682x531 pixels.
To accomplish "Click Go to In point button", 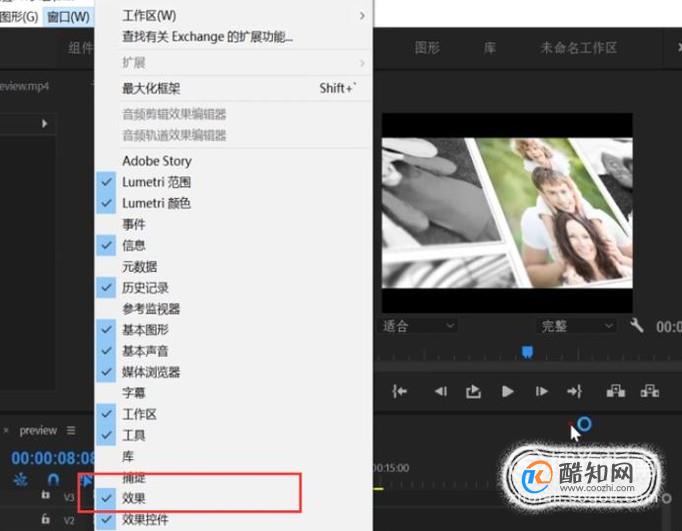I will click(399, 391).
